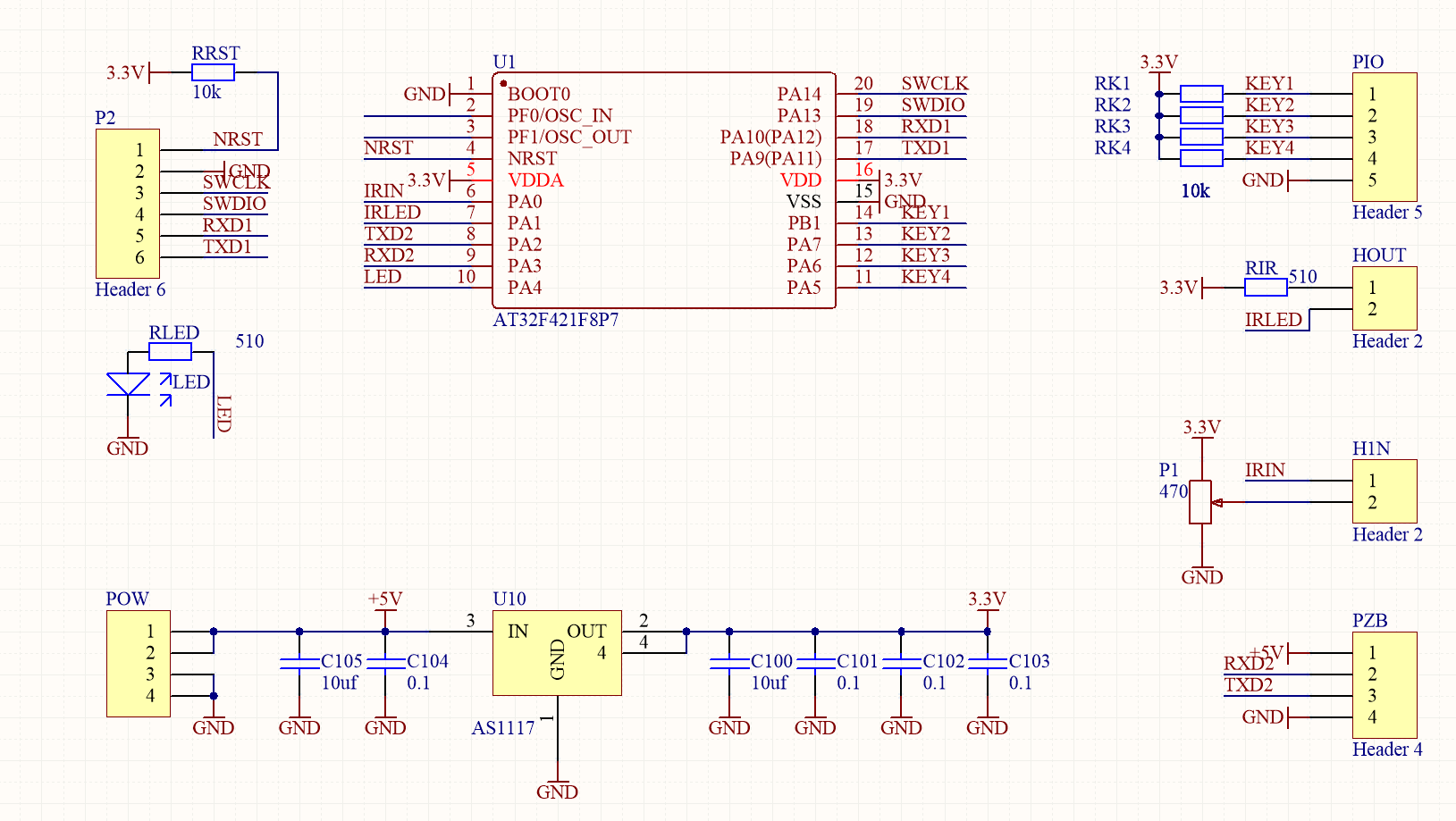
Task: Select the PZB Header 4 connector body
Action: [1384, 685]
